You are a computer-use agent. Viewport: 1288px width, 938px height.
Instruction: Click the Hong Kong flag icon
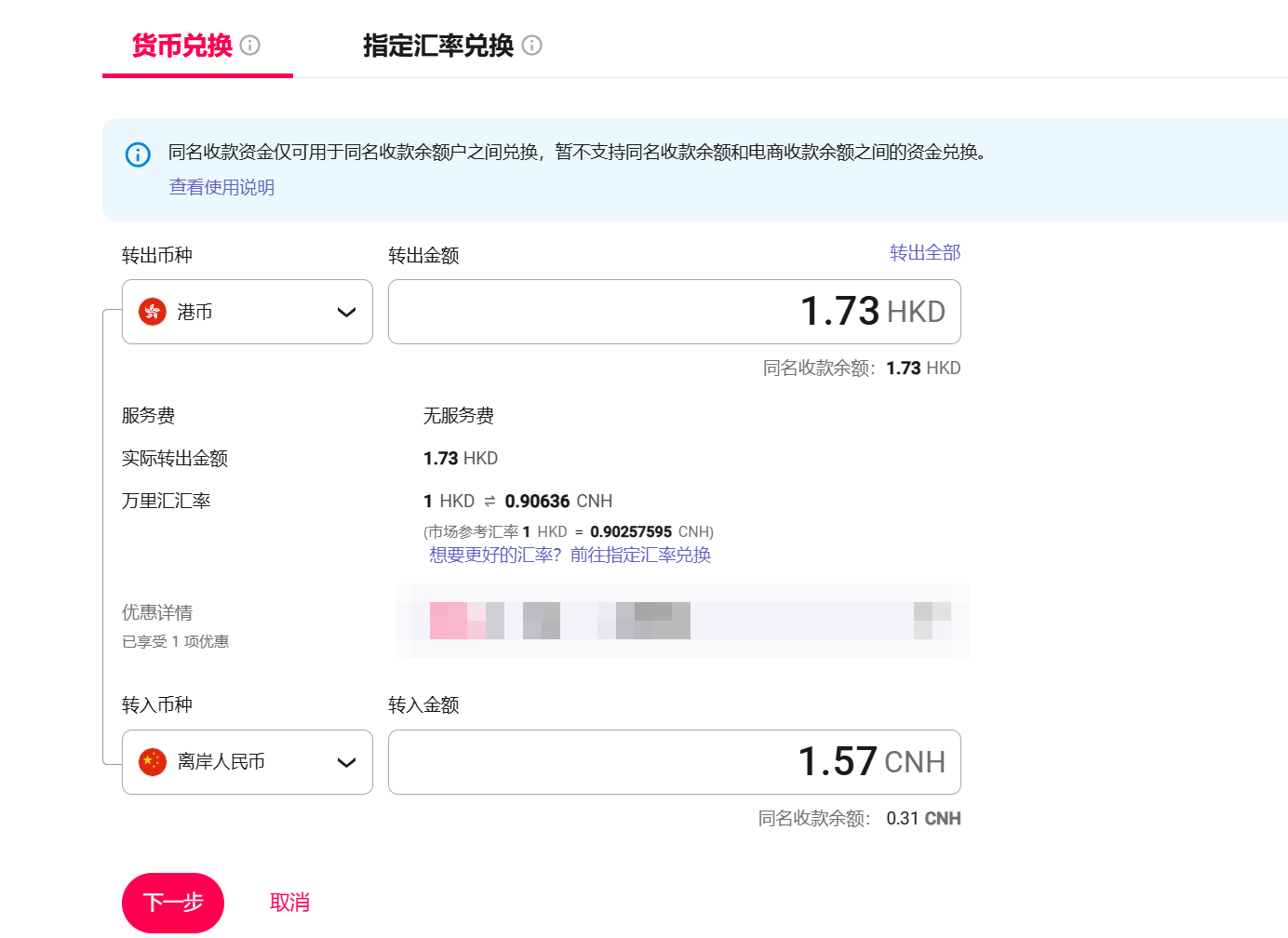153,312
